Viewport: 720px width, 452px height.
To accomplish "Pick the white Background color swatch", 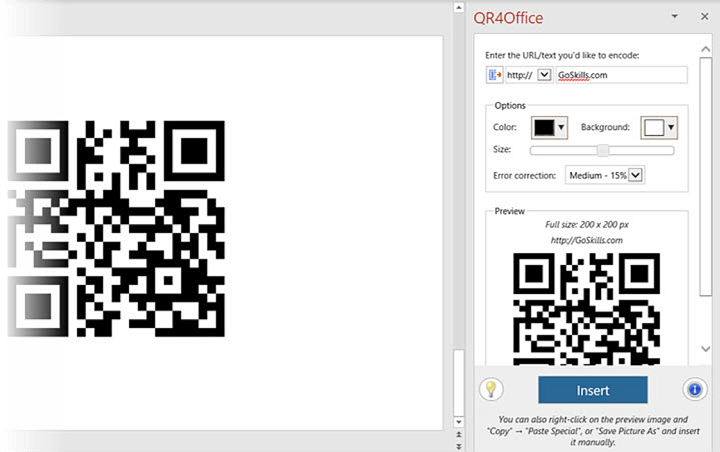I will [654, 128].
